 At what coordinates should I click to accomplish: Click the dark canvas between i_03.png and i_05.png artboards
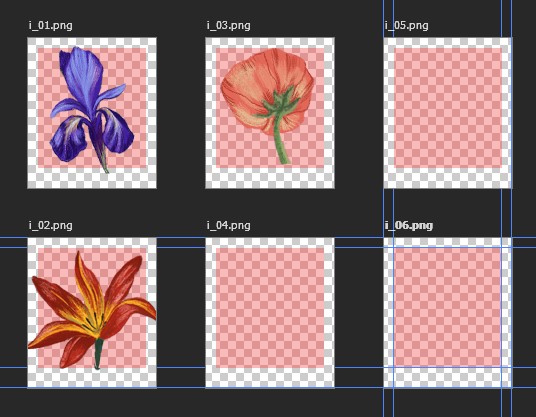pyautogui.click(x=359, y=113)
